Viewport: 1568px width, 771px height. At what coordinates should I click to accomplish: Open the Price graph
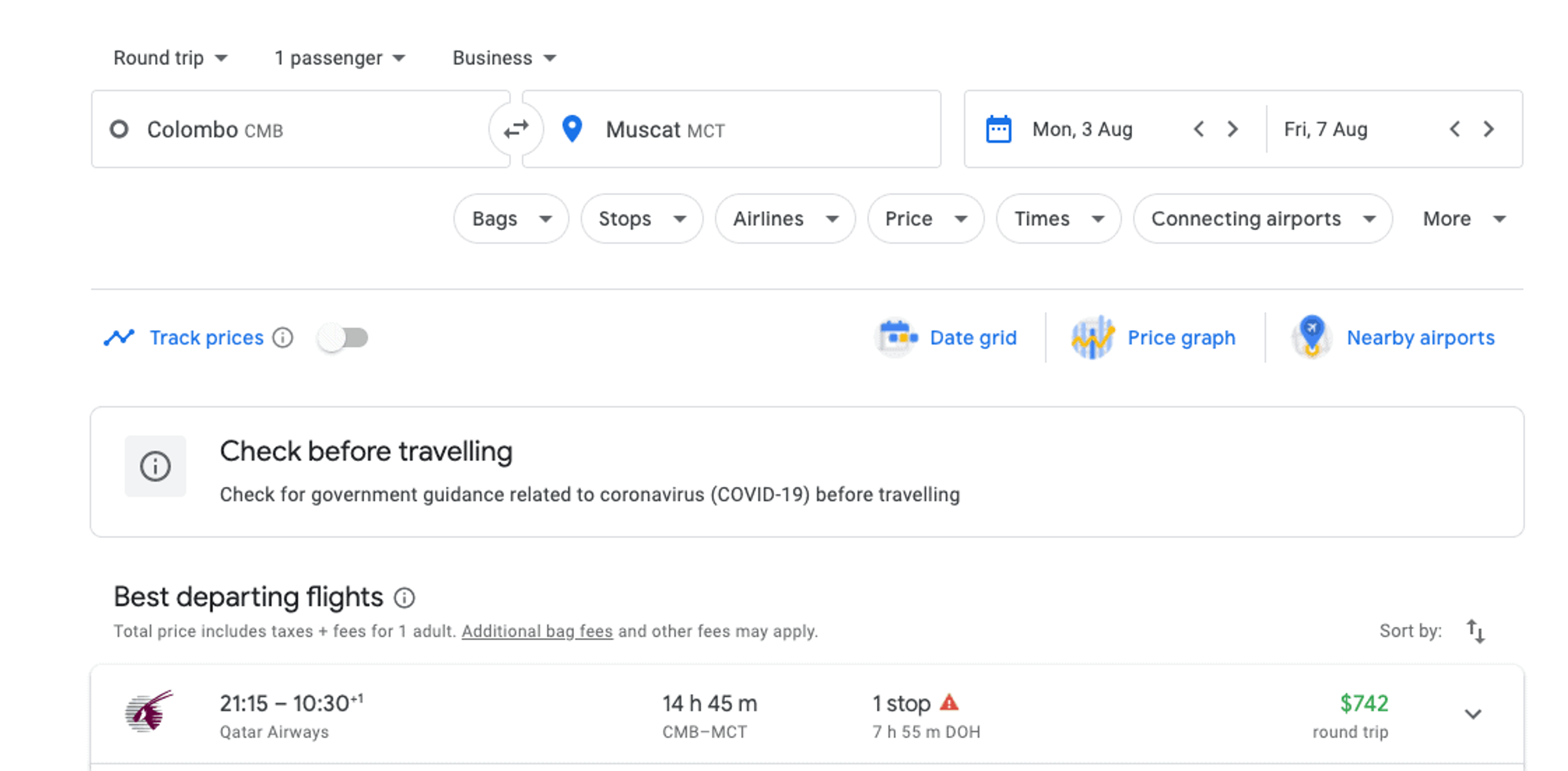[x=1154, y=337]
